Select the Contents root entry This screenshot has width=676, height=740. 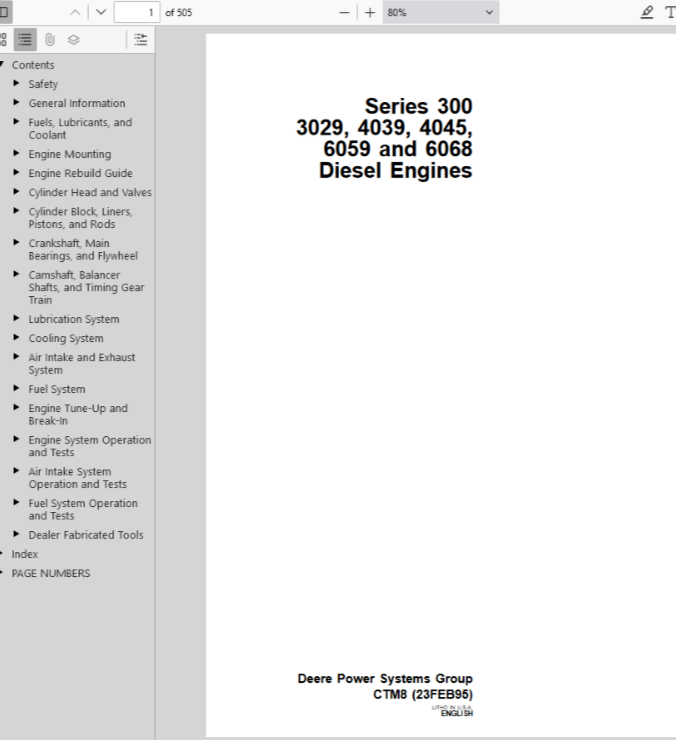click(x=33, y=65)
